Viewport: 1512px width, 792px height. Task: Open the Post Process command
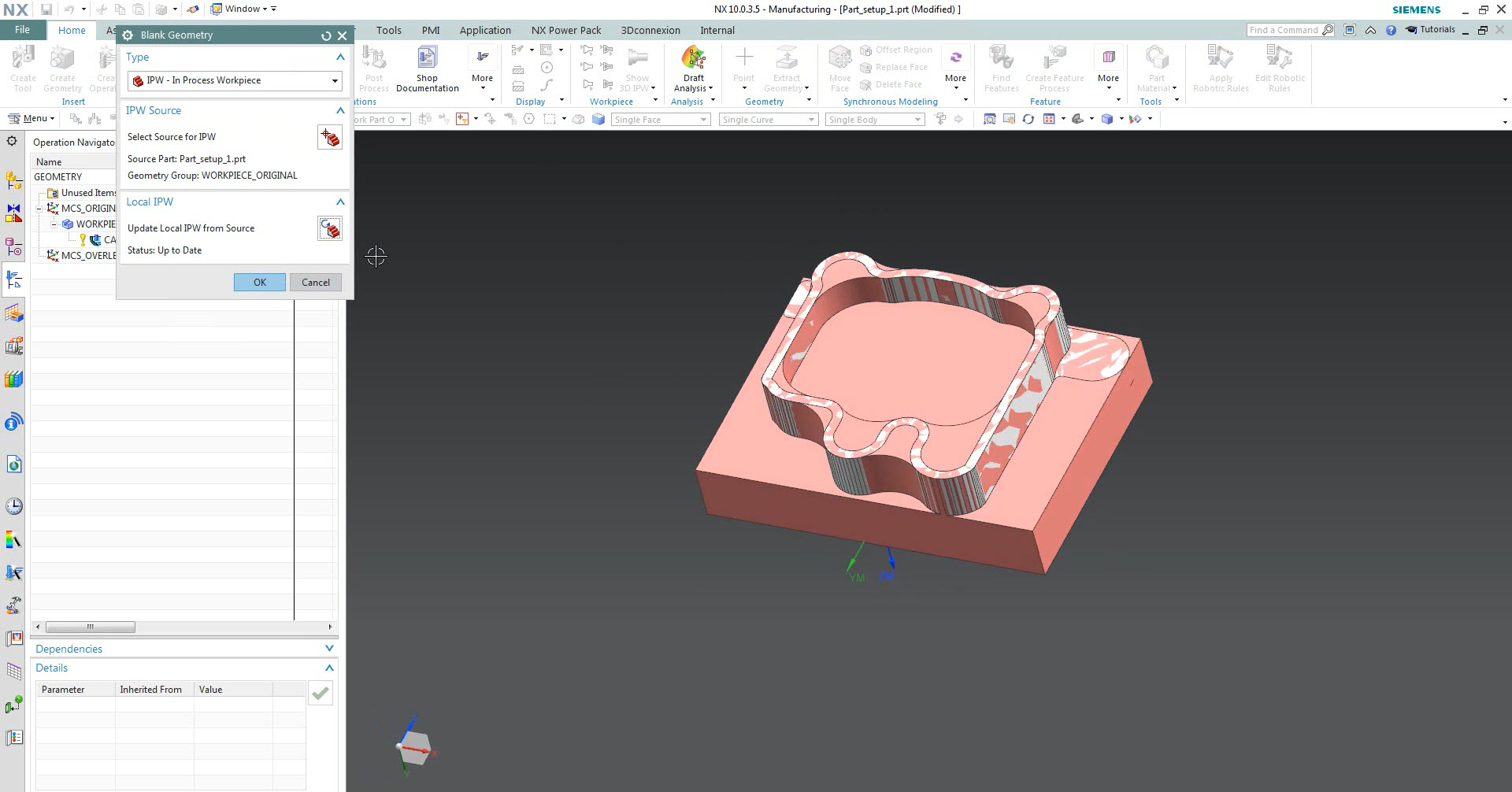pos(374,69)
